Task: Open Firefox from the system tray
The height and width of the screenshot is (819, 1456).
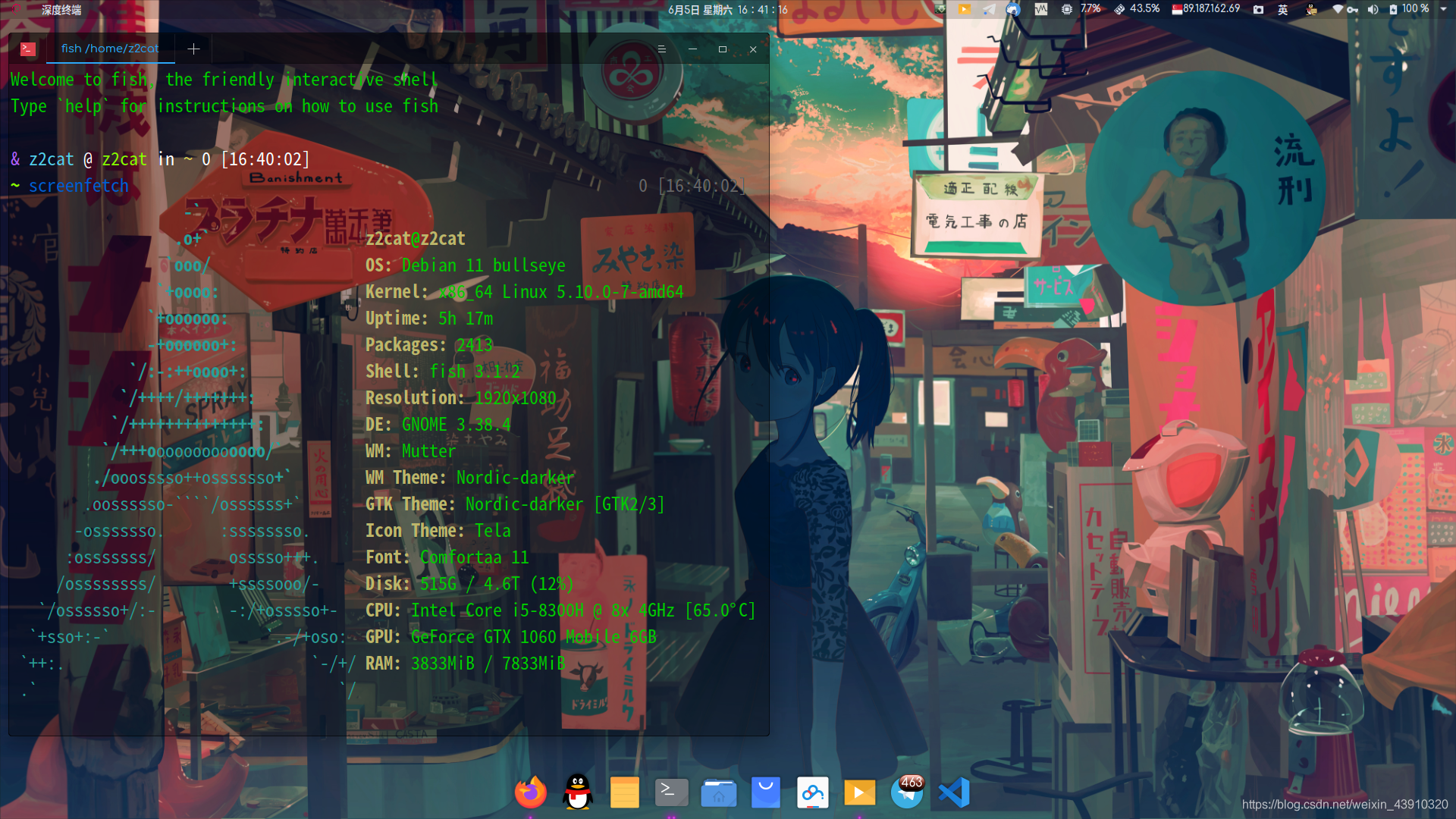Action: point(1012,10)
